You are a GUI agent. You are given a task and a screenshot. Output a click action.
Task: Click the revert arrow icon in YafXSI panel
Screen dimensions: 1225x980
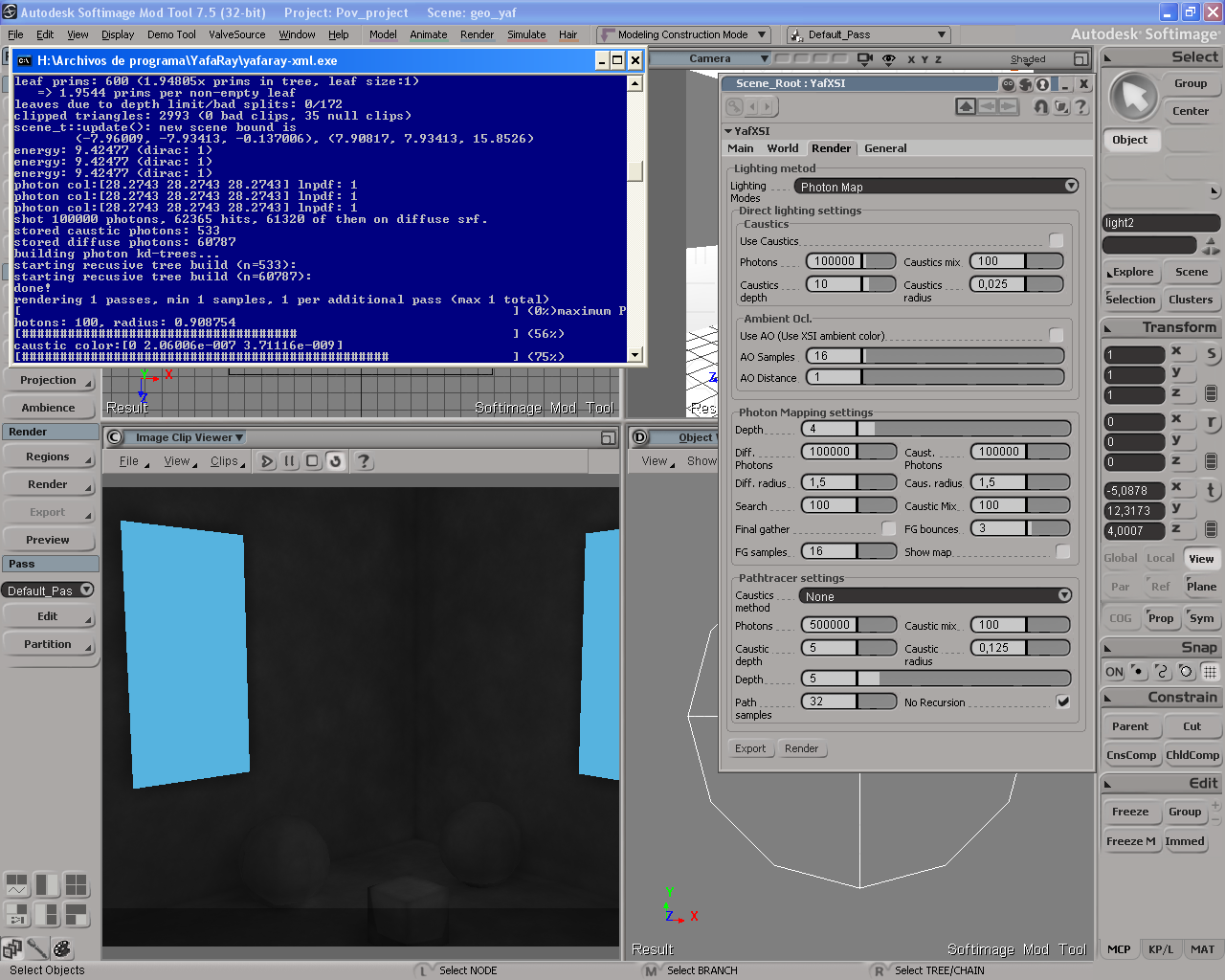(x=1041, y=106)
